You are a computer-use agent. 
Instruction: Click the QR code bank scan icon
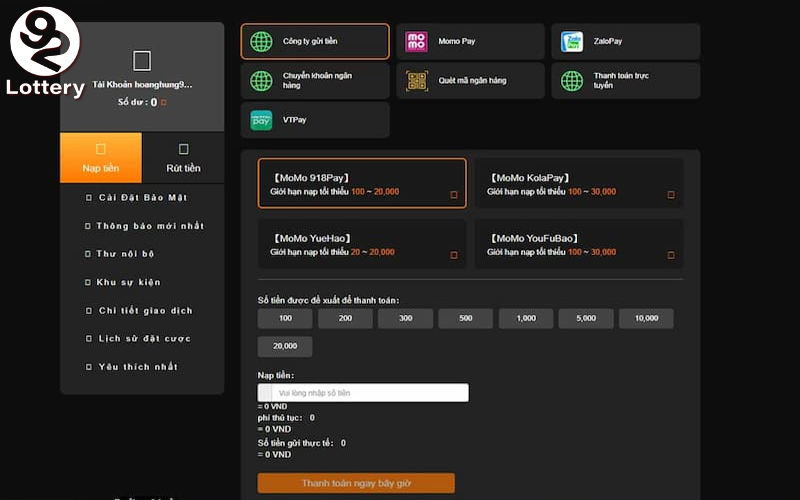416,81
